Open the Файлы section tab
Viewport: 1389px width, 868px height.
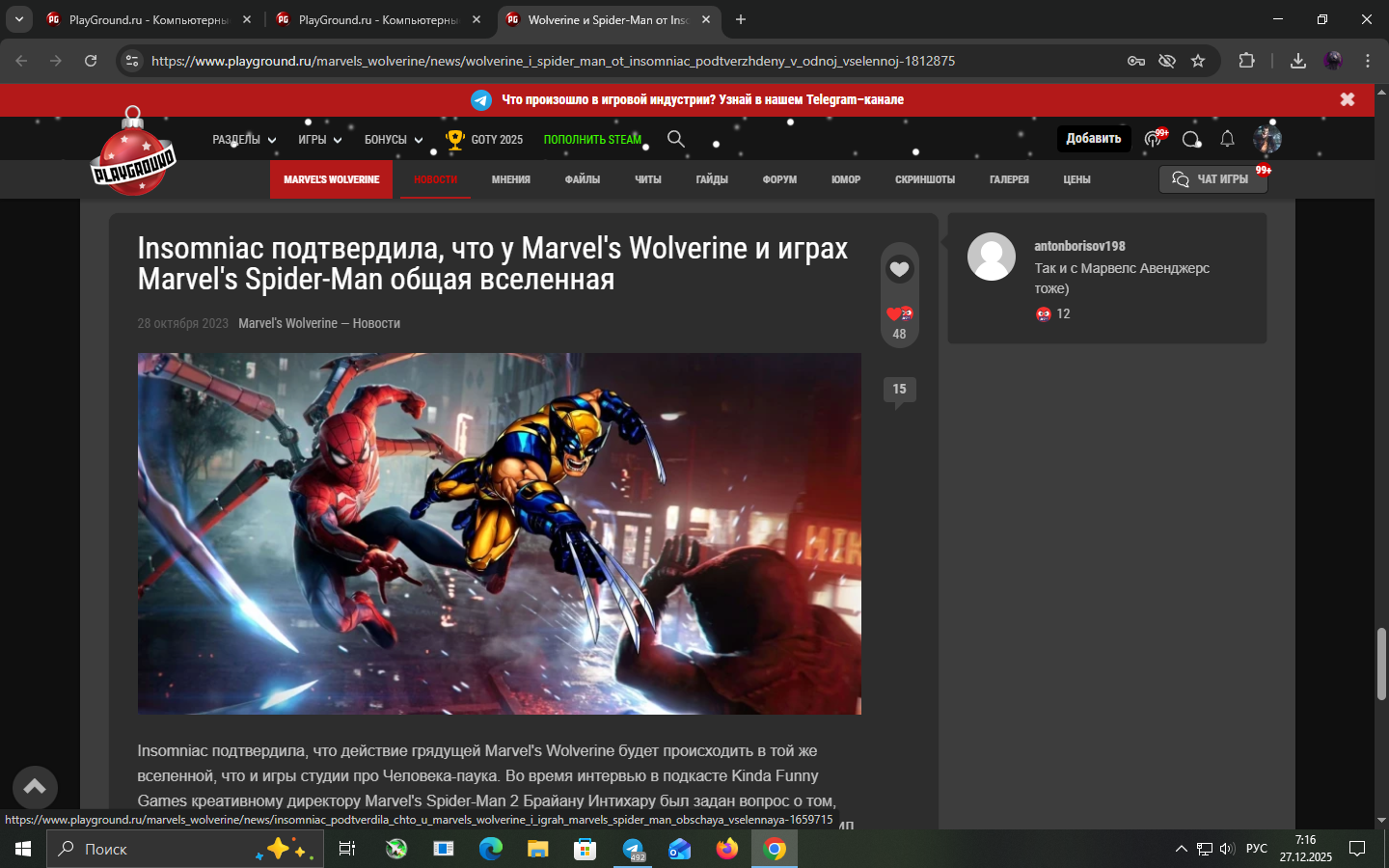click(583, 179)
